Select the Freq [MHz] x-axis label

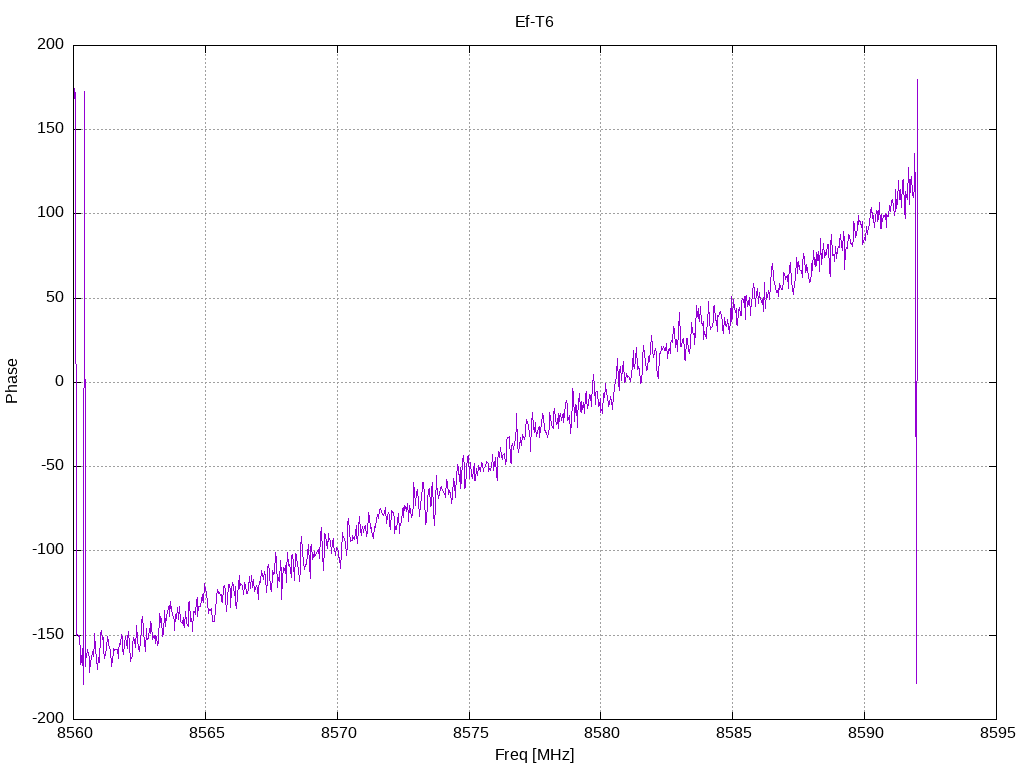pyautogui.click(x=534, y=754)
